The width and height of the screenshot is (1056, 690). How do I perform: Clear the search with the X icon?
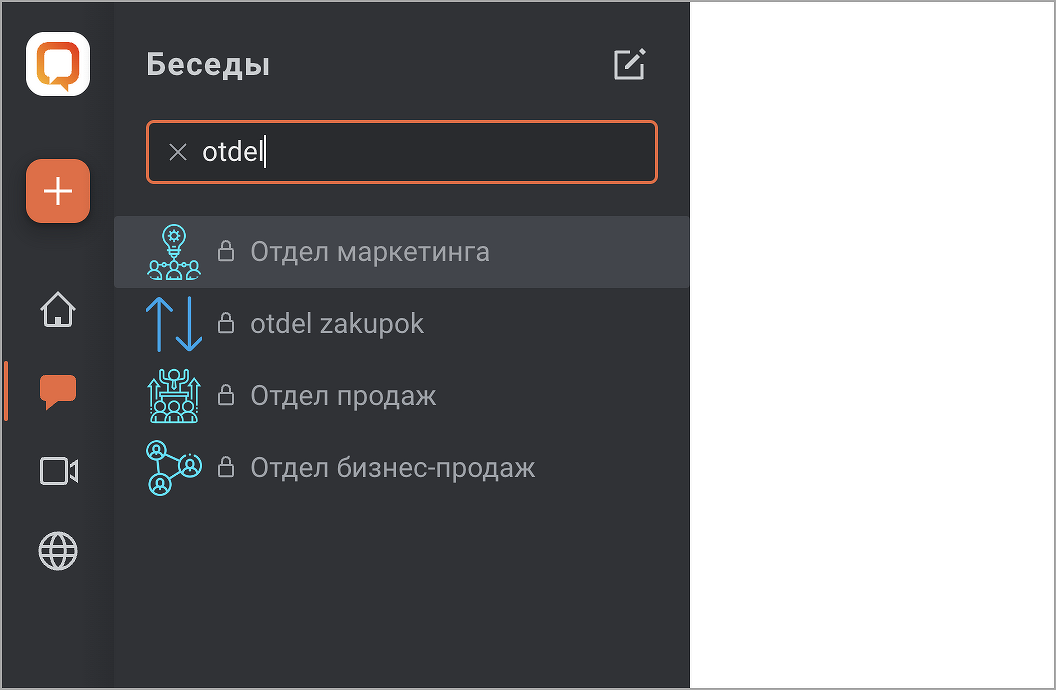click(178, 152)
